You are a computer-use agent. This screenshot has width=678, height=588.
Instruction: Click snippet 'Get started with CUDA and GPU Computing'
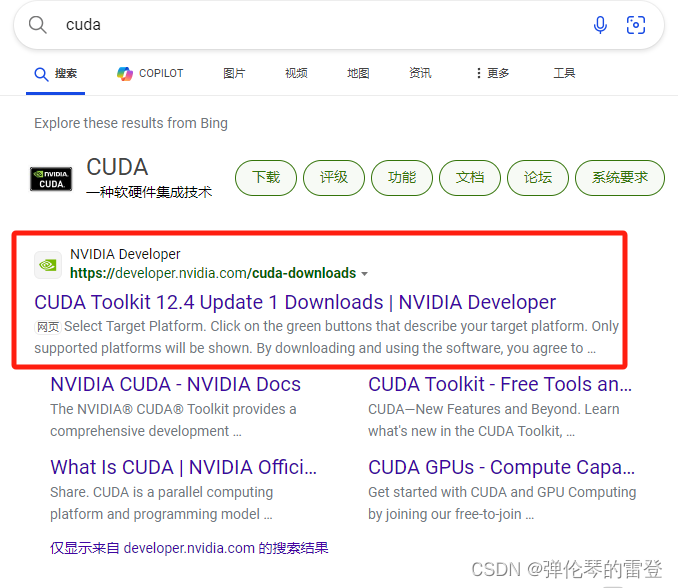(x=502, y=492)
